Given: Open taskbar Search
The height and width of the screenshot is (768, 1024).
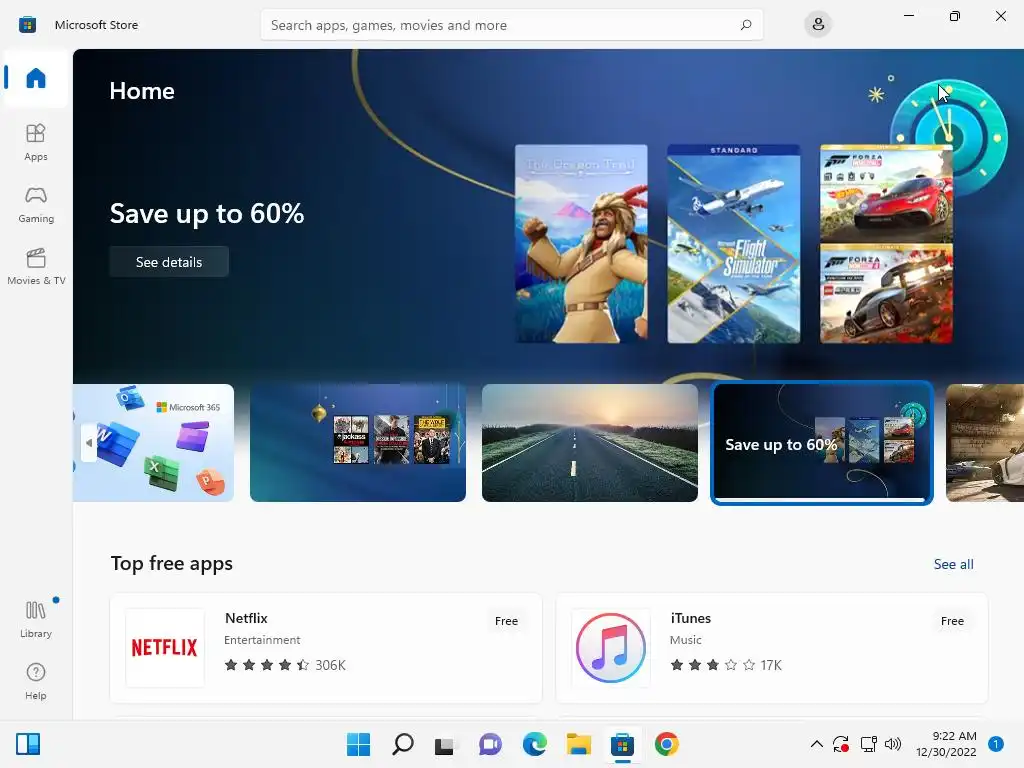Looking at the screenshot, I should coord(402,744).
